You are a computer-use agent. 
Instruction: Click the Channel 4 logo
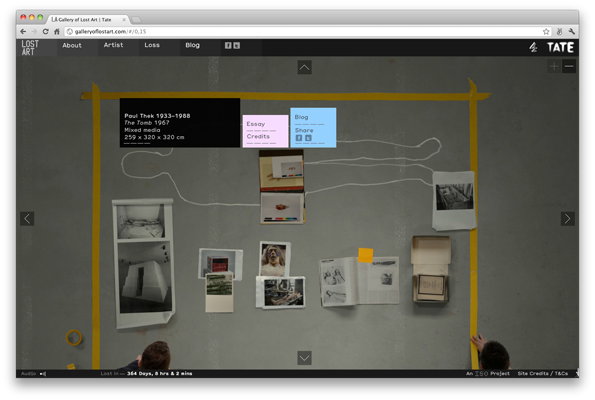533,47
